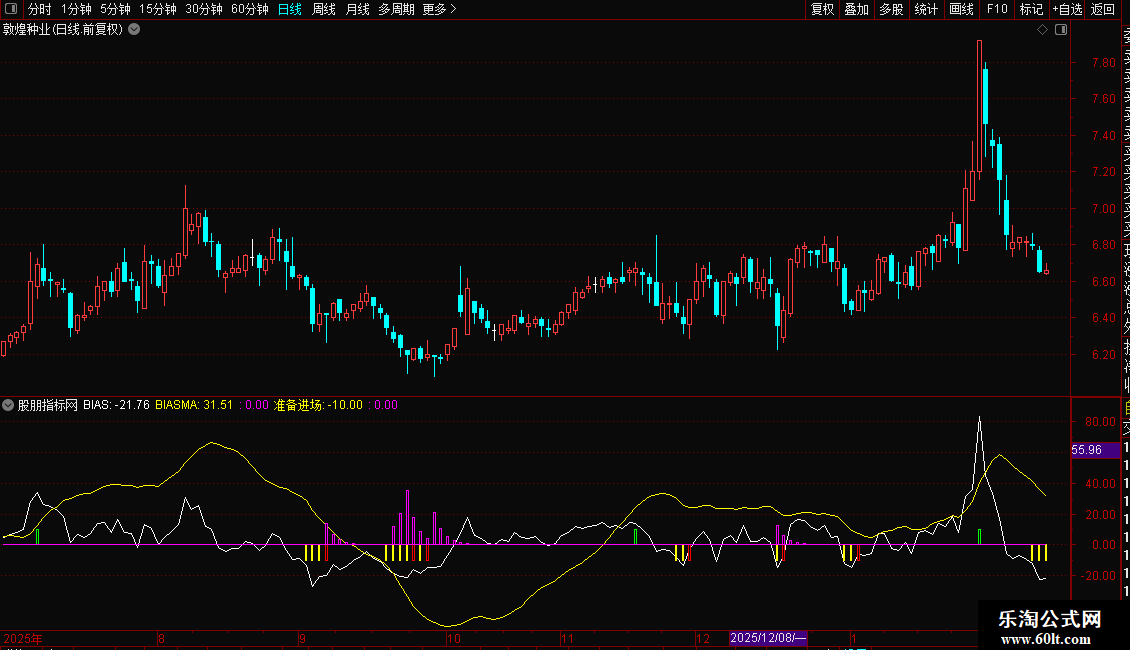Click the 2025/12/08 date marker on timeline

point(767,638)
